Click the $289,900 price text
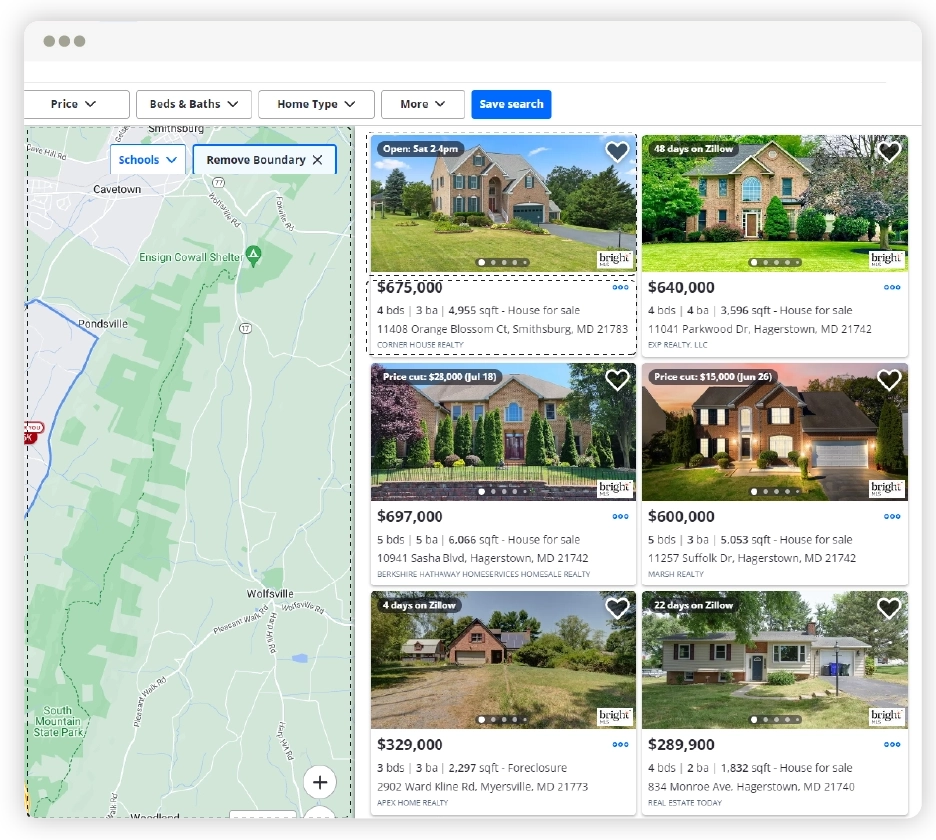 coord(681,744)
